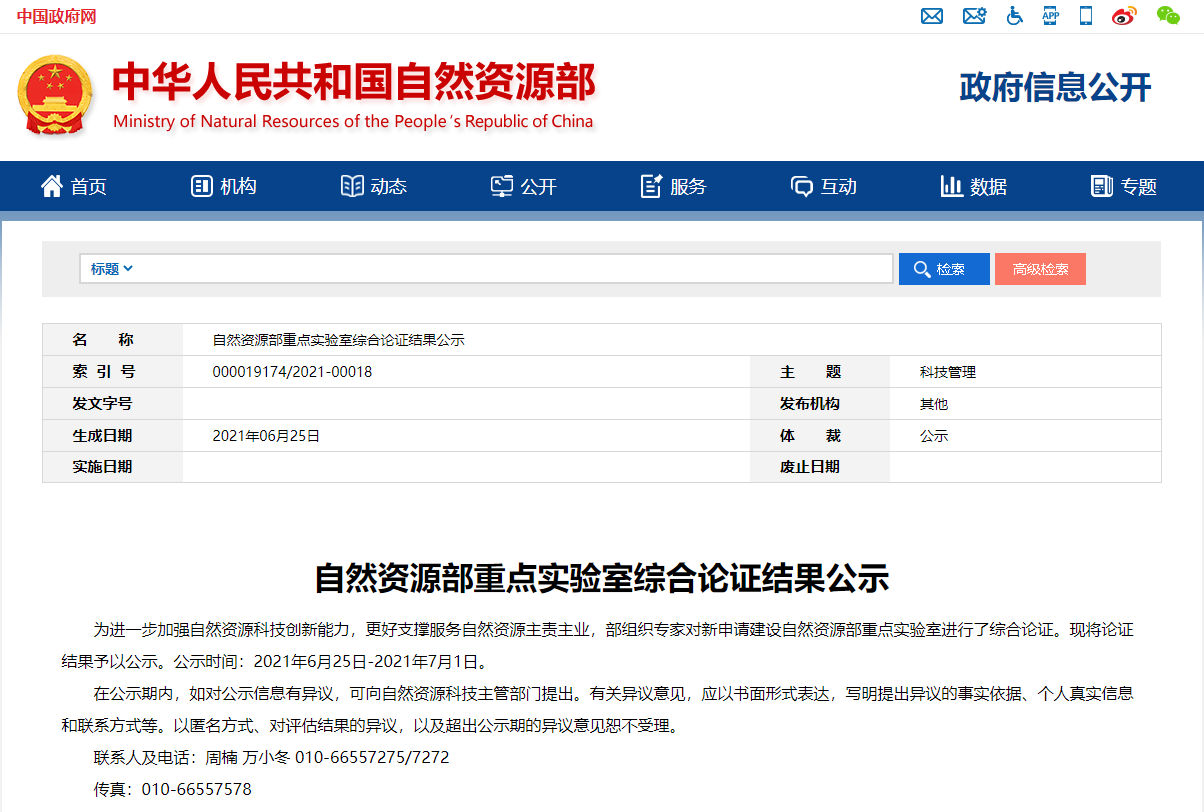Click the mail subscription icon
Screen dimensions: 1204x812
point(974,16)
